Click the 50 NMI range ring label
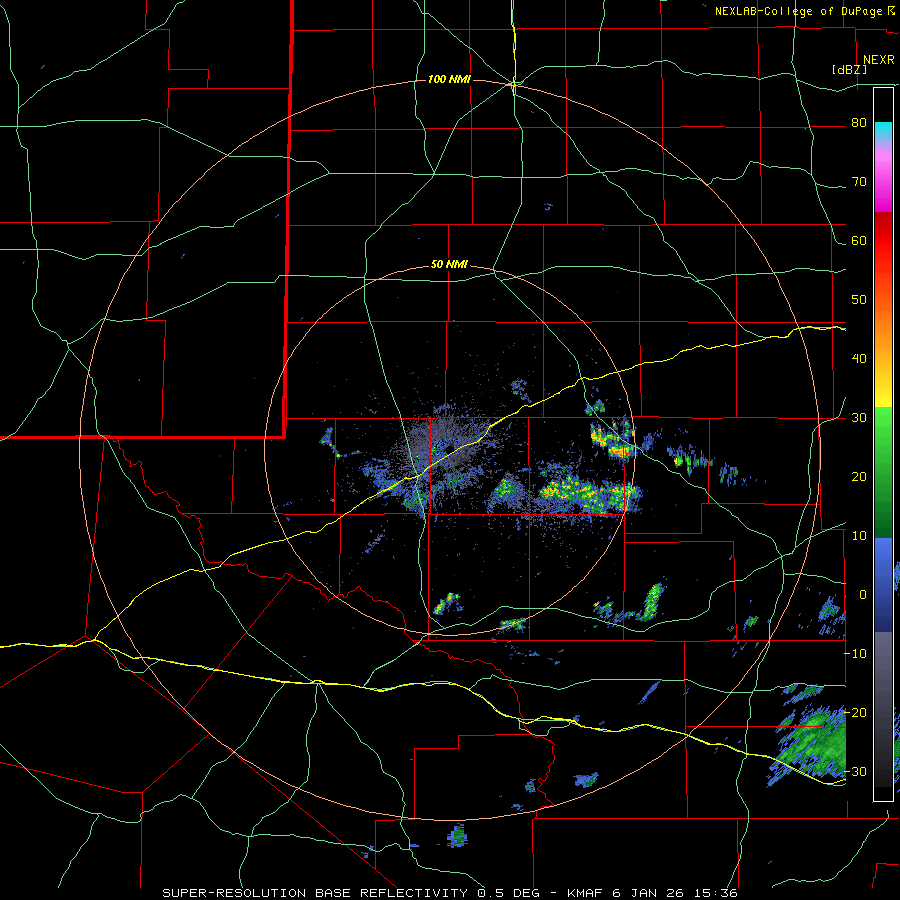This screenshot has width=900, height=900. click(x=449, y=265)
